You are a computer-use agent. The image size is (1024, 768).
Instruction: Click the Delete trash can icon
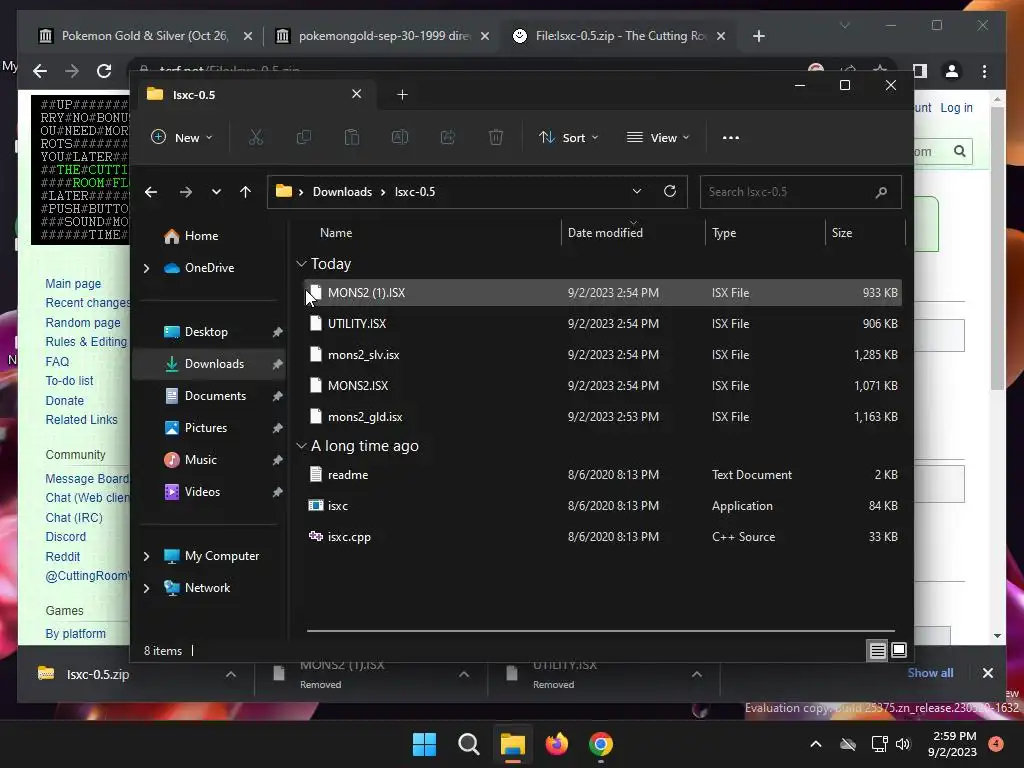[x=496, y=137]
